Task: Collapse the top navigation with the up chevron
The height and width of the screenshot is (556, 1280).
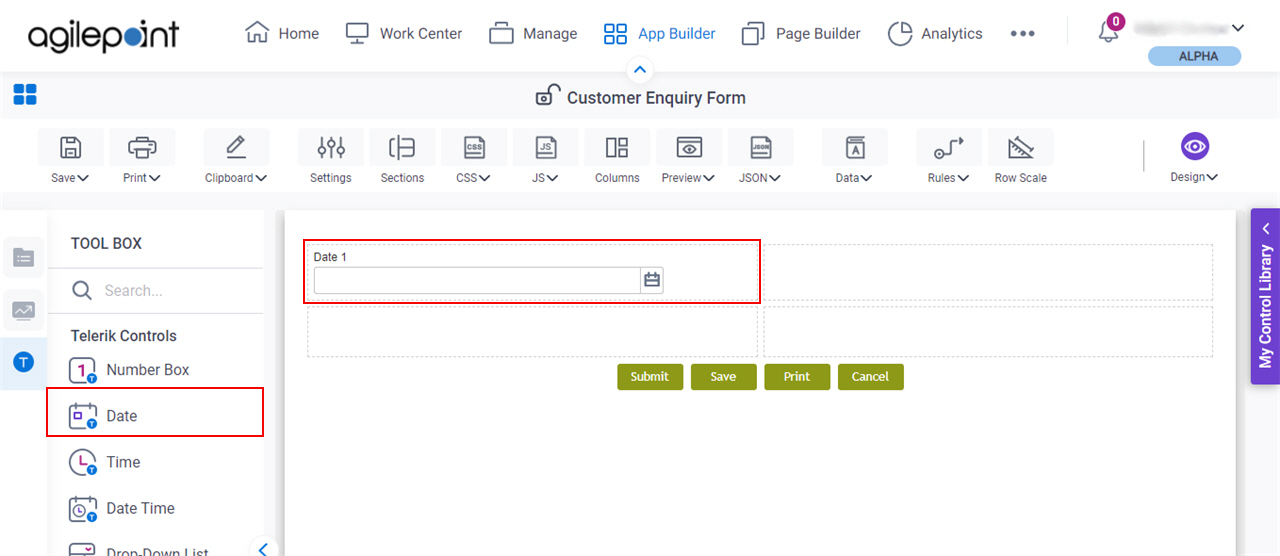Action: pos(640,70)
